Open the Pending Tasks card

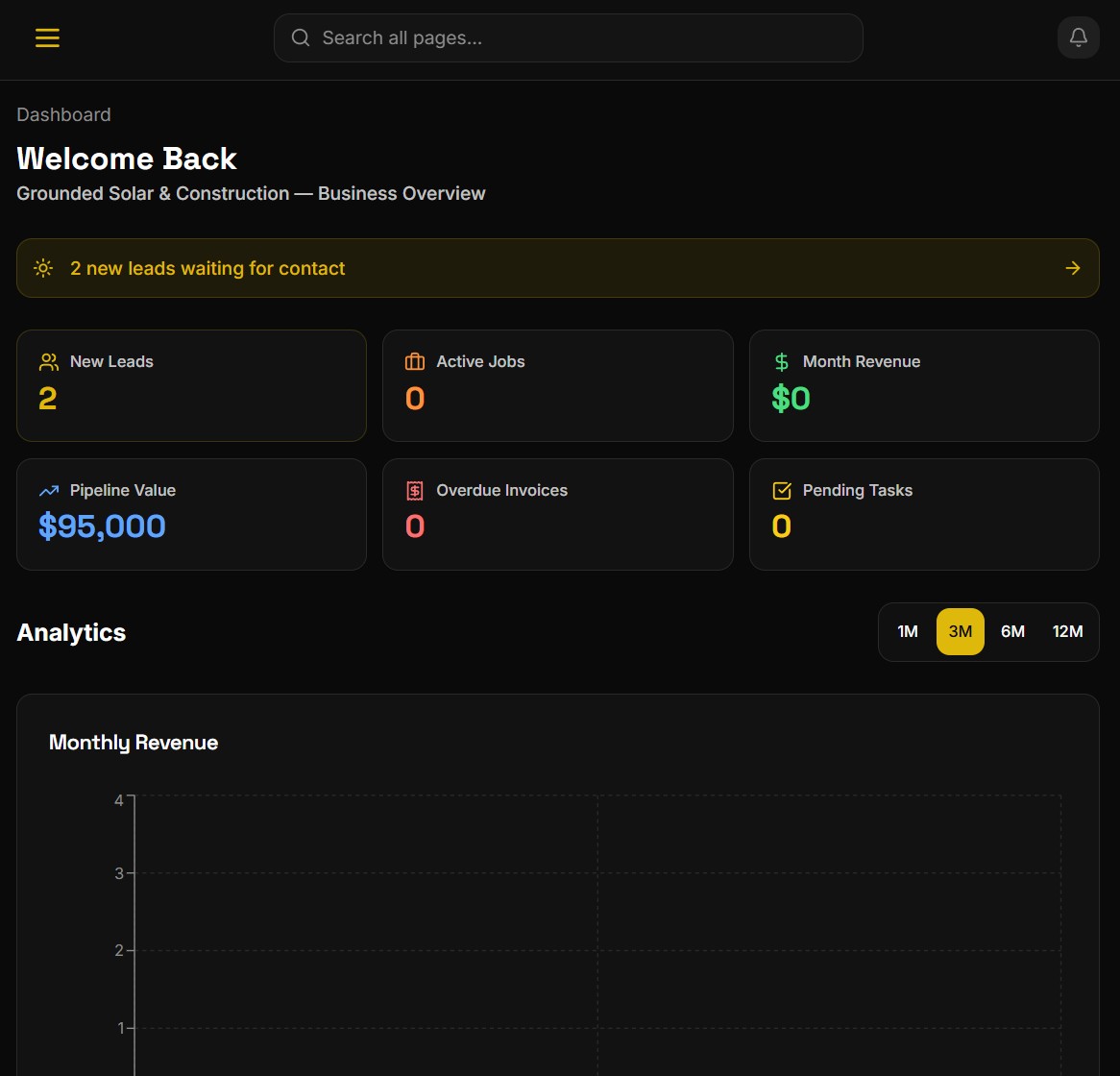point(924,514)
